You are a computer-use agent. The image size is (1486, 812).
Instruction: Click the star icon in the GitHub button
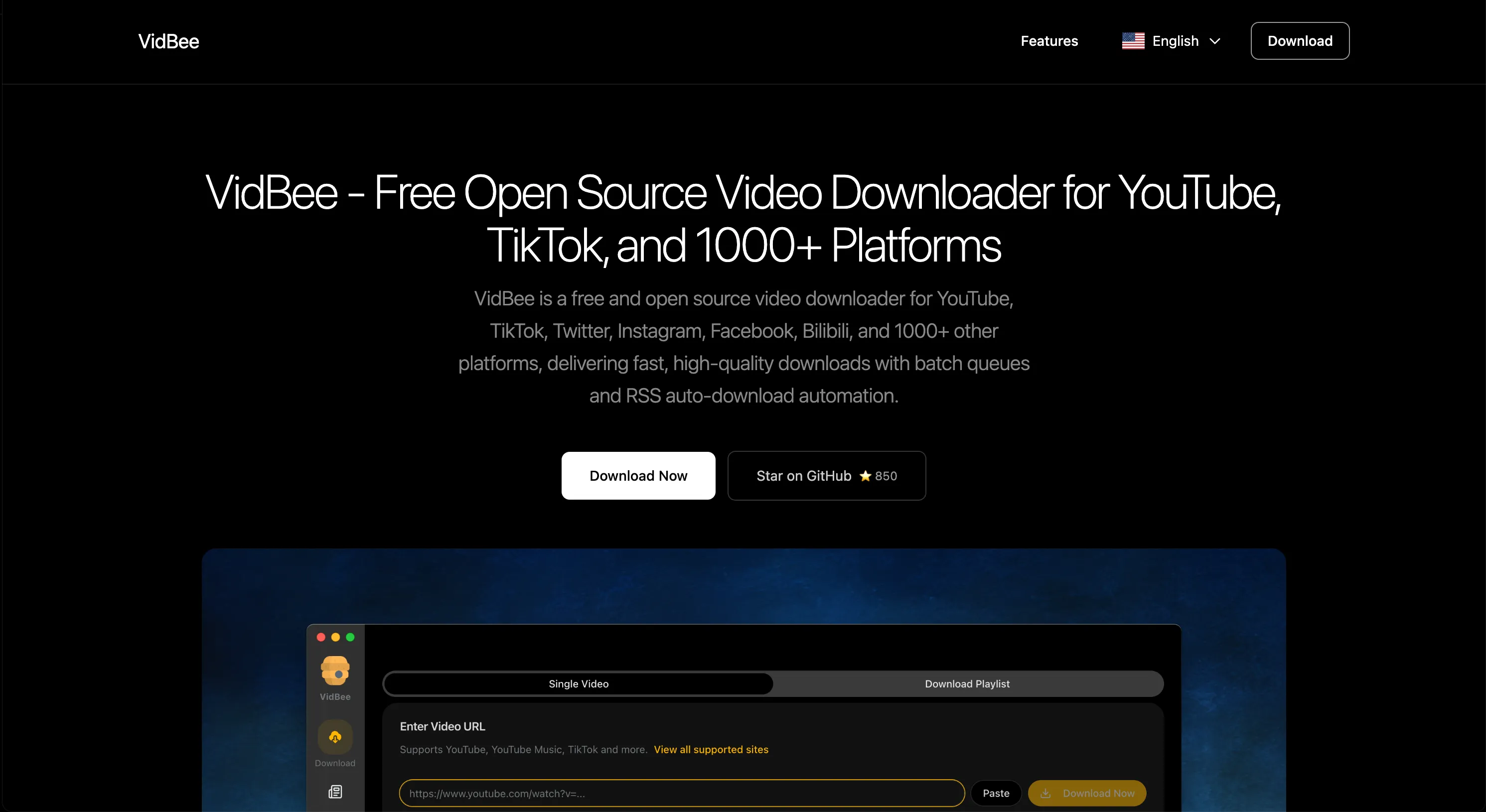point(865,476)
